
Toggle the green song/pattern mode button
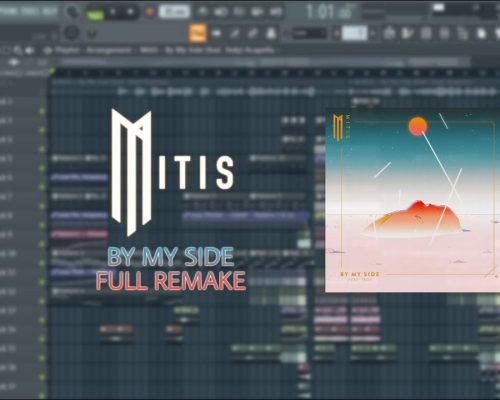point(95,14)
